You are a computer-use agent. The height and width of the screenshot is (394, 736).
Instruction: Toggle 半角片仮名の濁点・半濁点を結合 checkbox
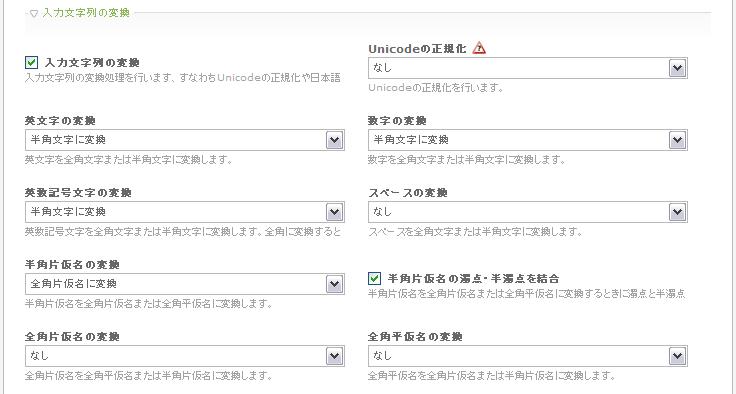tap(374, 278)
